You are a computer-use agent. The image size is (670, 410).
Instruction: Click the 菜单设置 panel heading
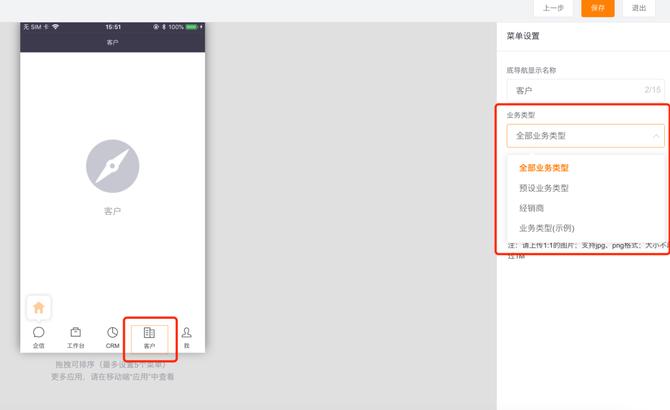coord(523,36)
